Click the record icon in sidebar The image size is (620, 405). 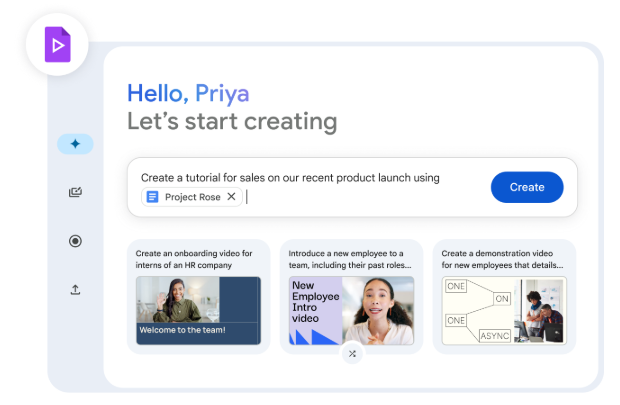click(x=75, y=241)
